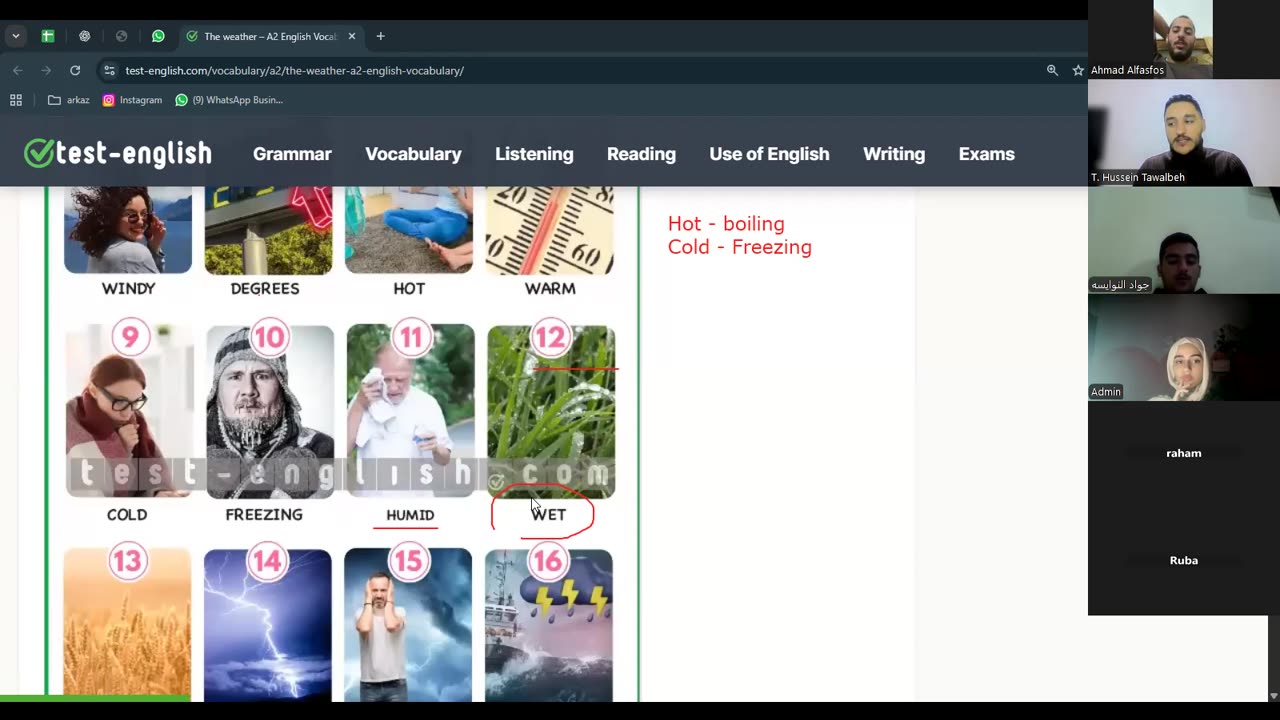Open the Grammar menu
This screenshot has width=1280, height=720.
click(292, 154)
